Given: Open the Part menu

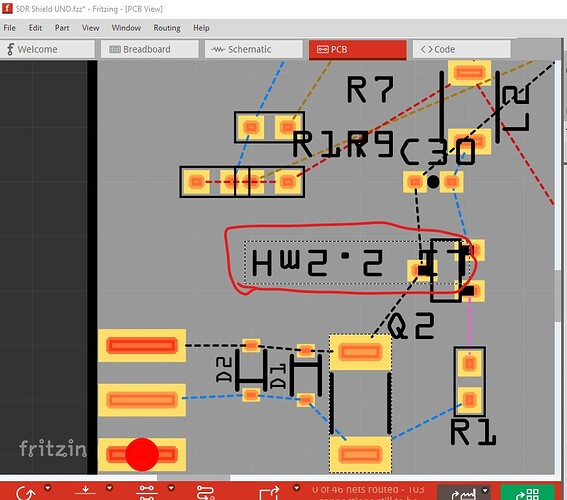Looking at the screenshot, I should (62, 28).
